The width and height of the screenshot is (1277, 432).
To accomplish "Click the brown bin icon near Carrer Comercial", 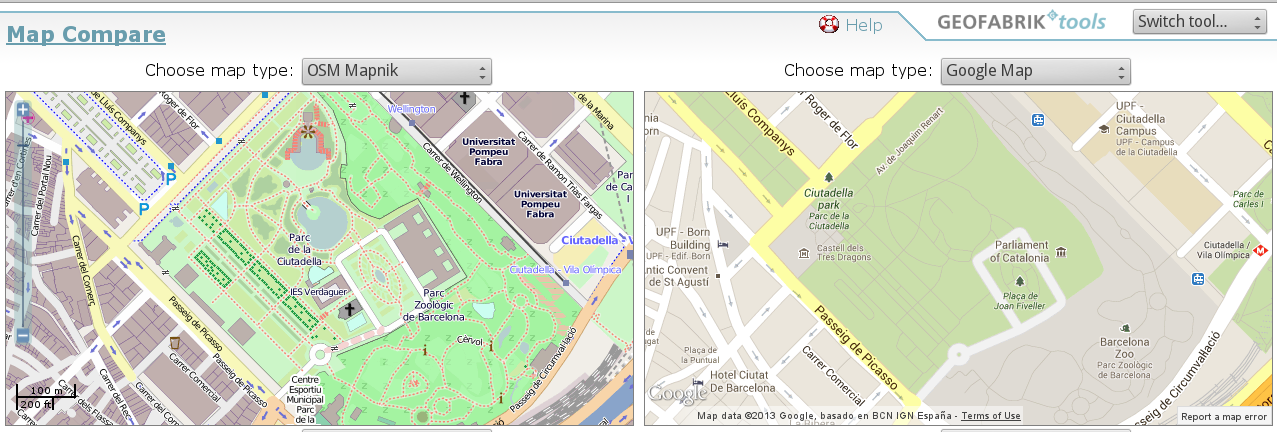I will click(x=175, y=343).
